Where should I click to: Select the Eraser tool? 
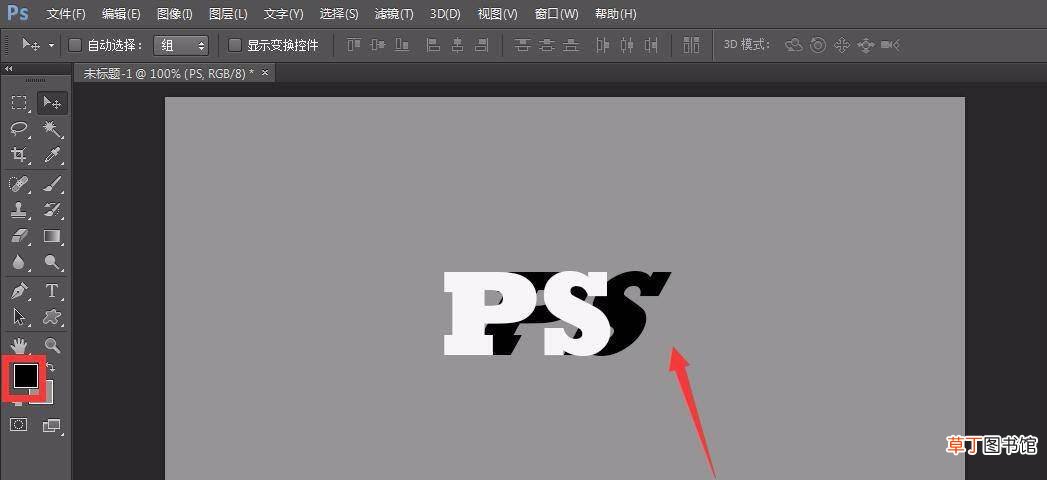pyautogui.click(x=19, y=236)
